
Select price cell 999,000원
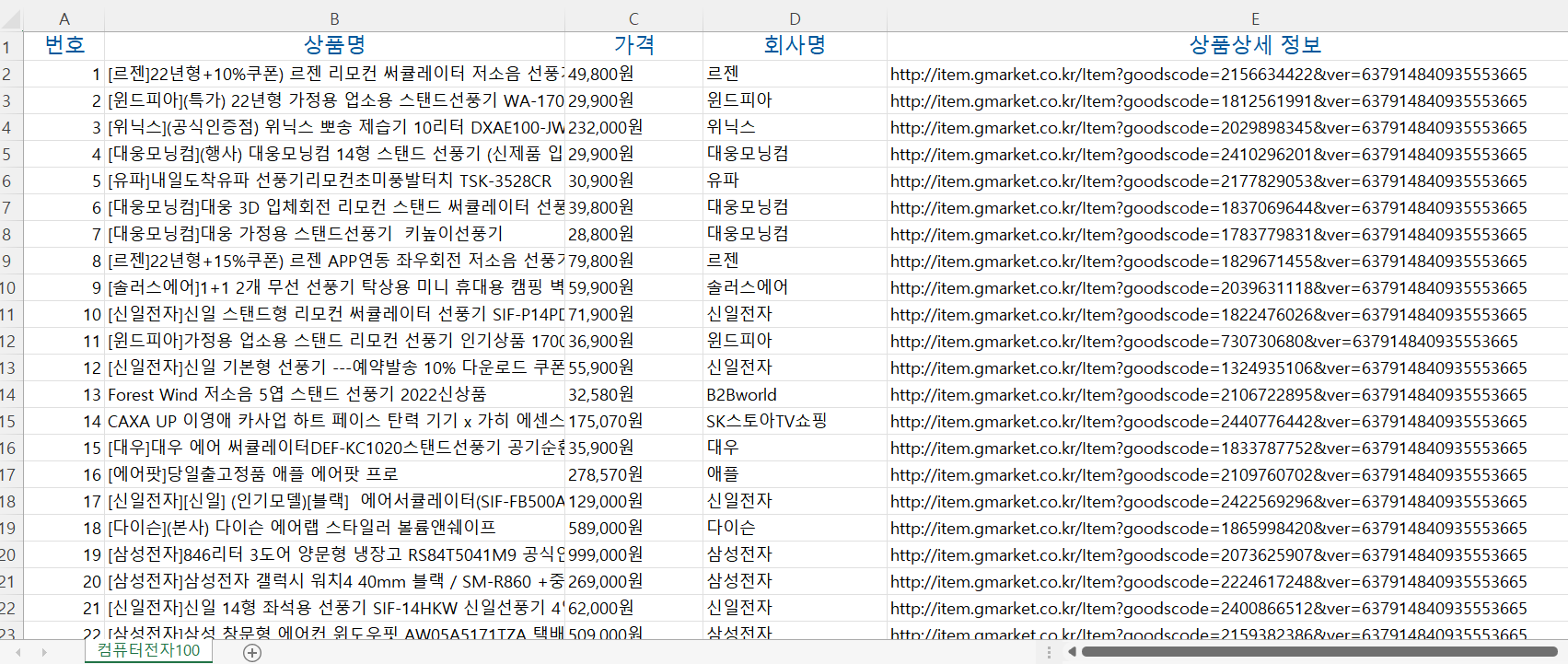(x=633, y=554)
